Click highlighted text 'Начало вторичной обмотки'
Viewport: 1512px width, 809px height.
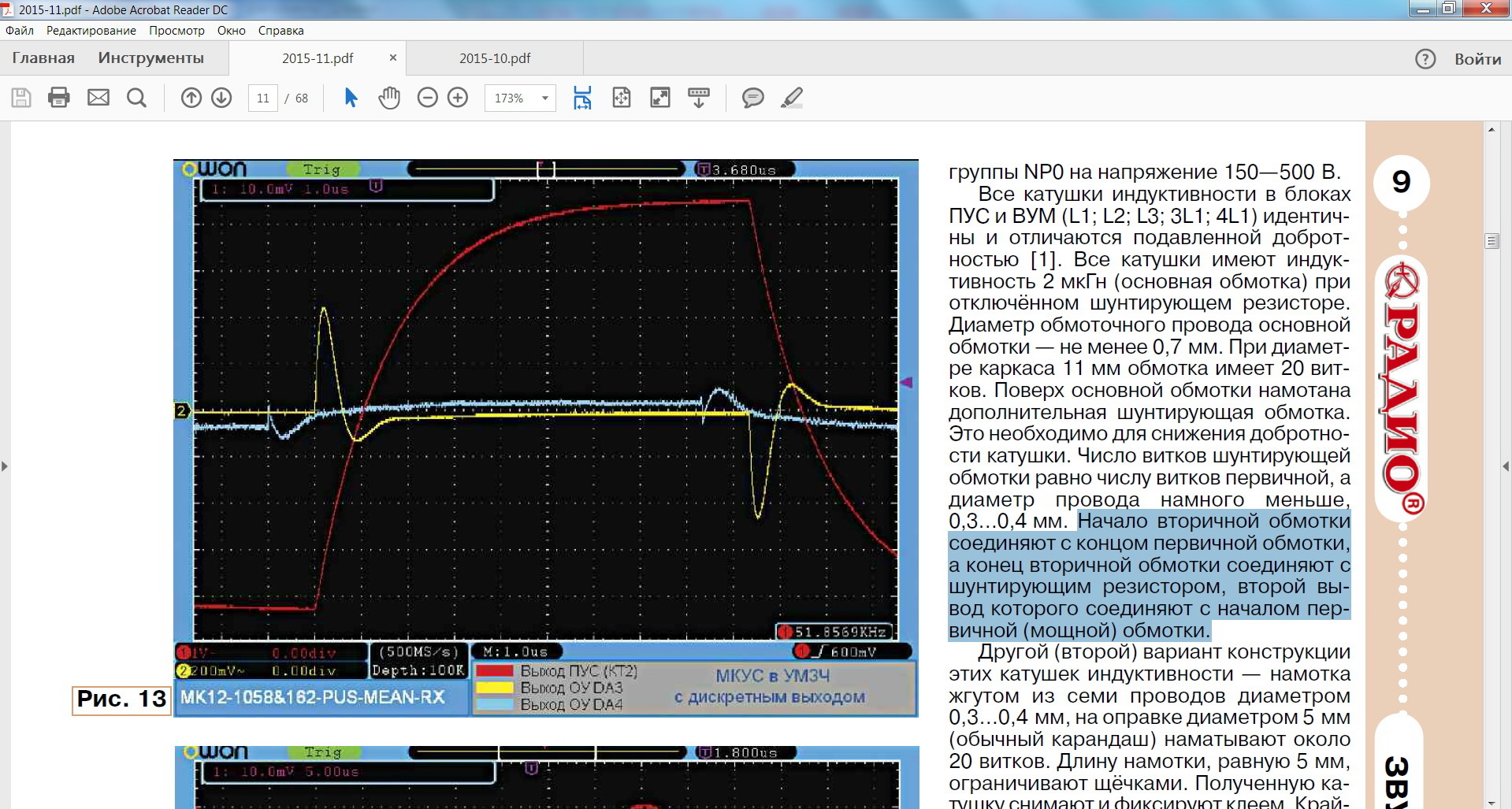pyautogui.click(x=1214, y=521)
